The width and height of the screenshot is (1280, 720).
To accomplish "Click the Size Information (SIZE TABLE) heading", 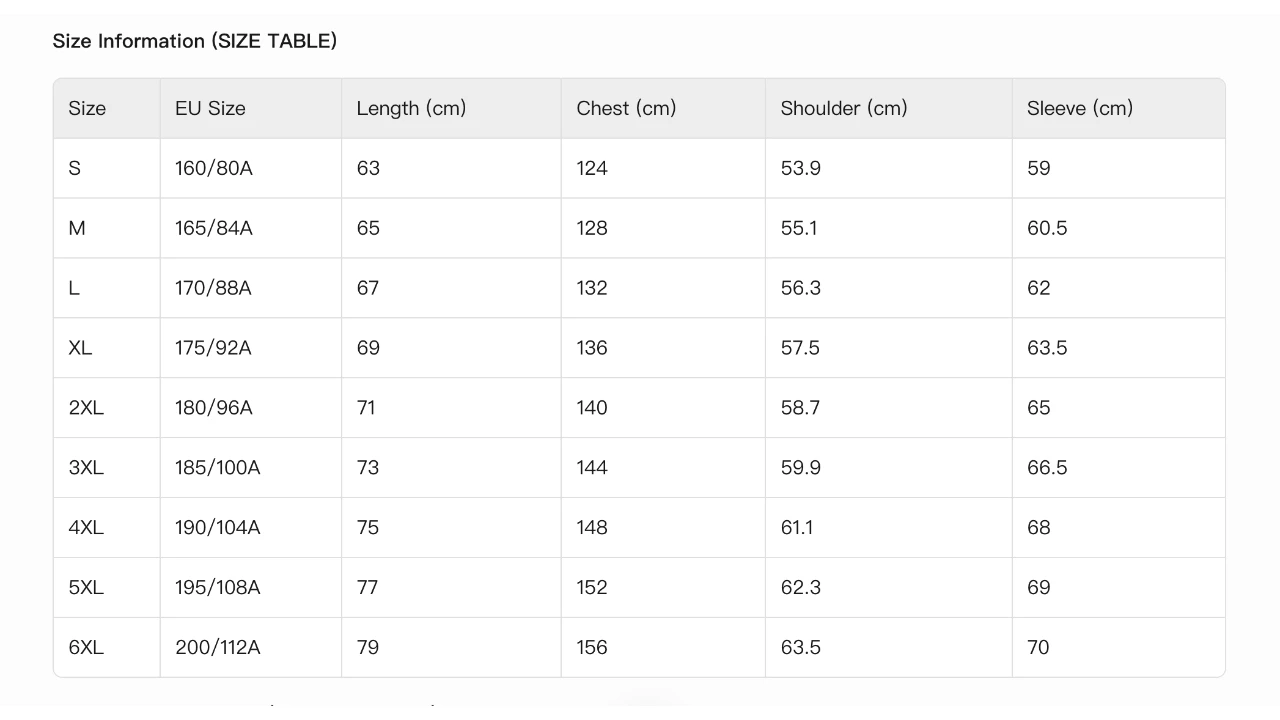I will tap(194, 41).
